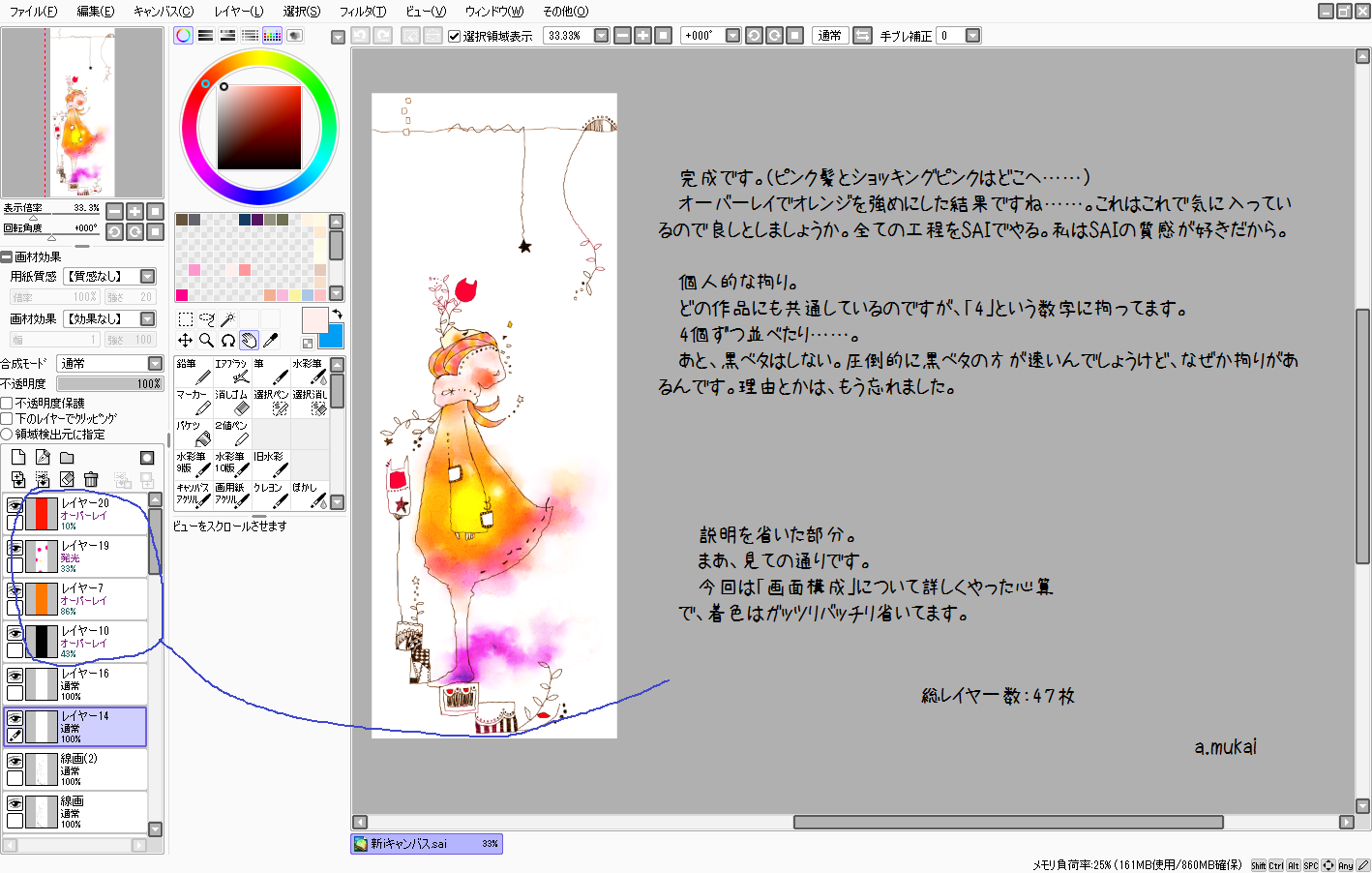The width and height of the screenshot is (1372, 873).
Task: Select the magic wand selection tool
Action: pos(227,318)
